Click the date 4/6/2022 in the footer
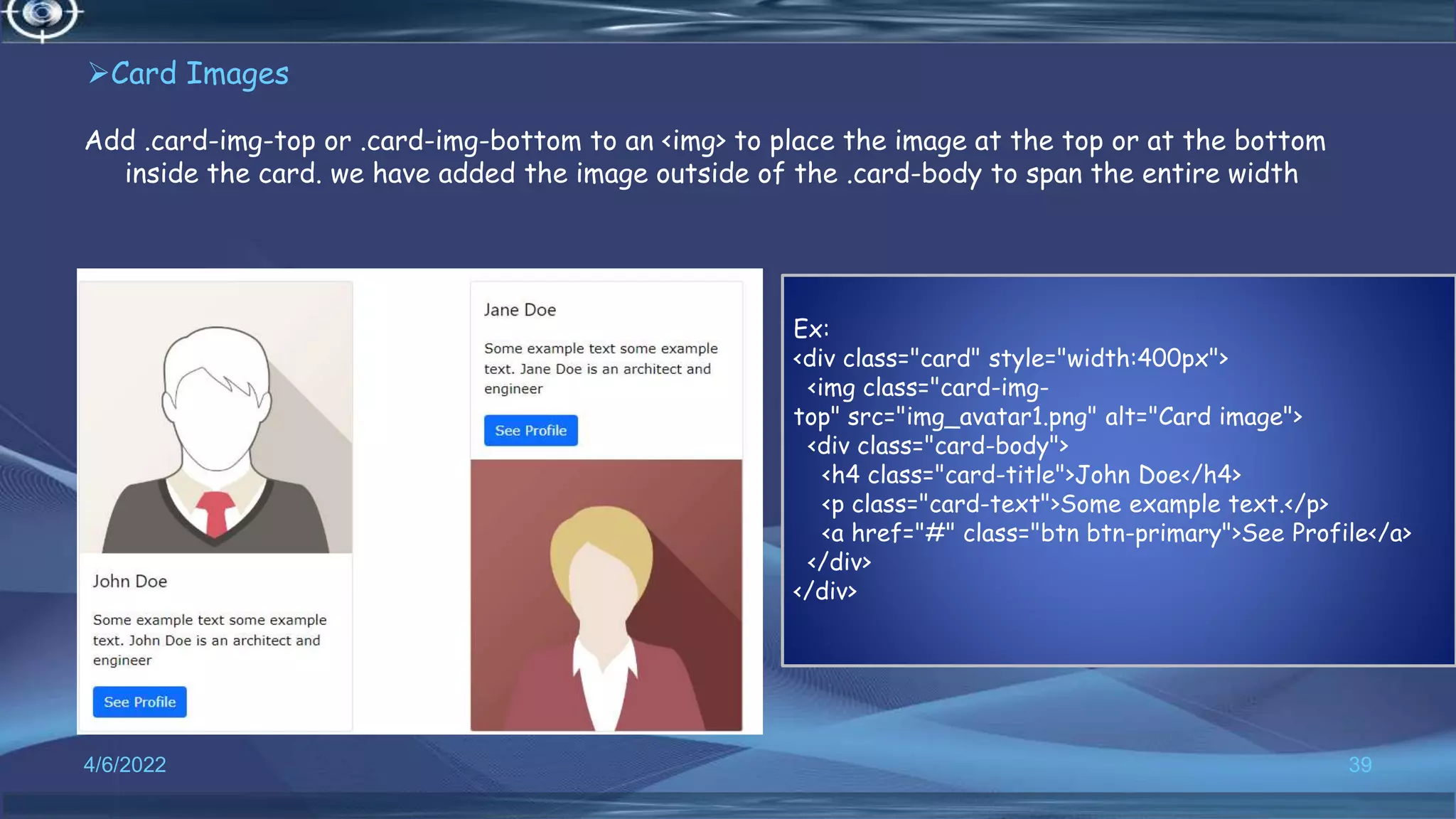Image resolution: width=1456 pixels, height=819 pixels. [x=125, y=764]
